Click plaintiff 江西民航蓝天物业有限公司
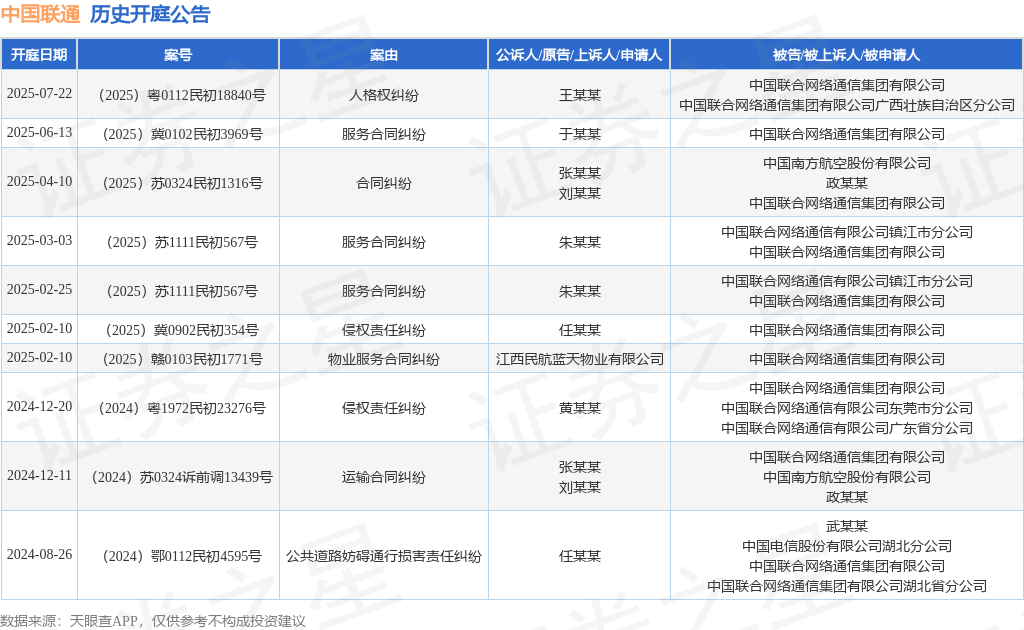This screenshot has height=630, width=1024. pyautogui.click(x=579, y=360)
